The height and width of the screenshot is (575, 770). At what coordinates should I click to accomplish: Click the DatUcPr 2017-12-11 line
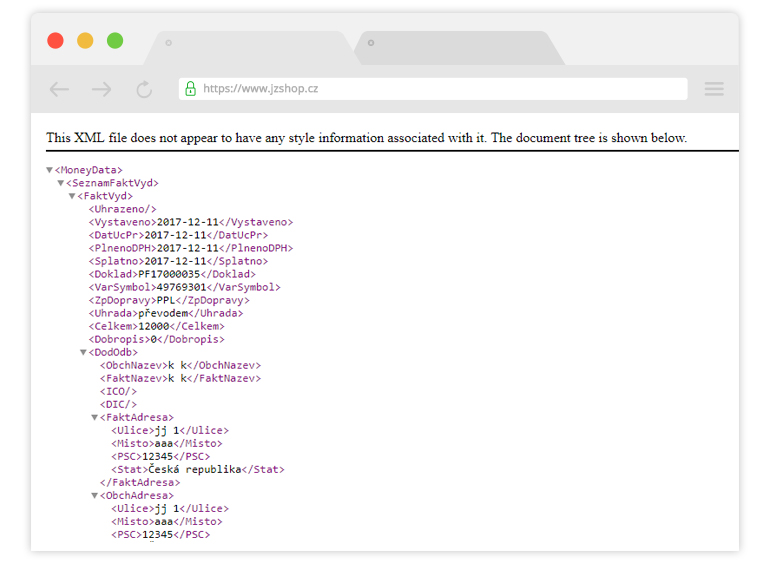coord(178,235)
